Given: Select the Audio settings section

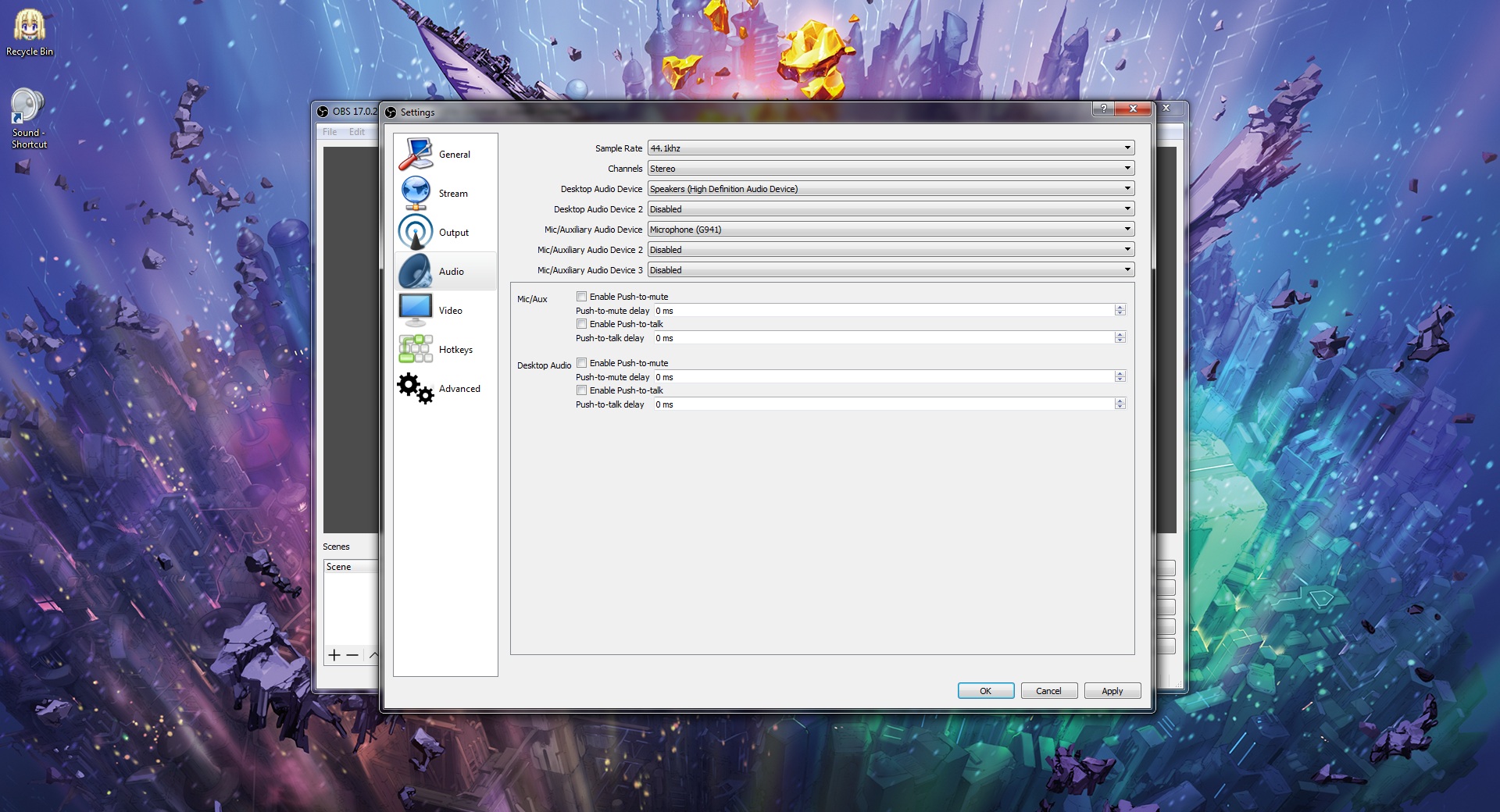Looking at the screenshot, I should point(445,271).
